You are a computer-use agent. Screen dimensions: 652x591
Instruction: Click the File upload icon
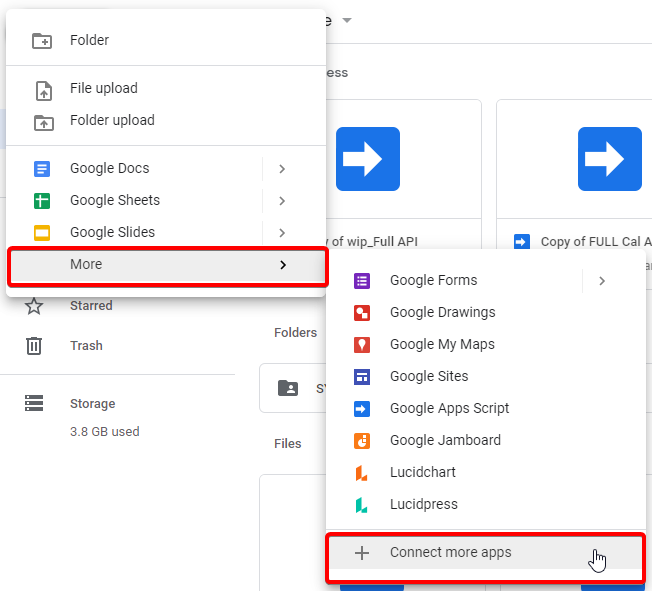(44, 91)
